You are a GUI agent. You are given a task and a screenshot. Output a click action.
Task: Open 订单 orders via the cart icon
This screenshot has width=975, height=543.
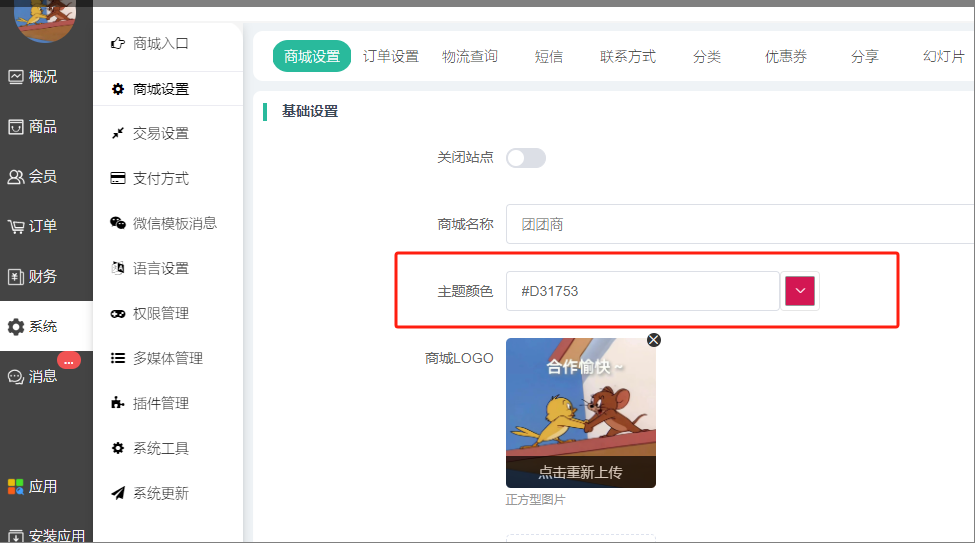coord(16,227)
